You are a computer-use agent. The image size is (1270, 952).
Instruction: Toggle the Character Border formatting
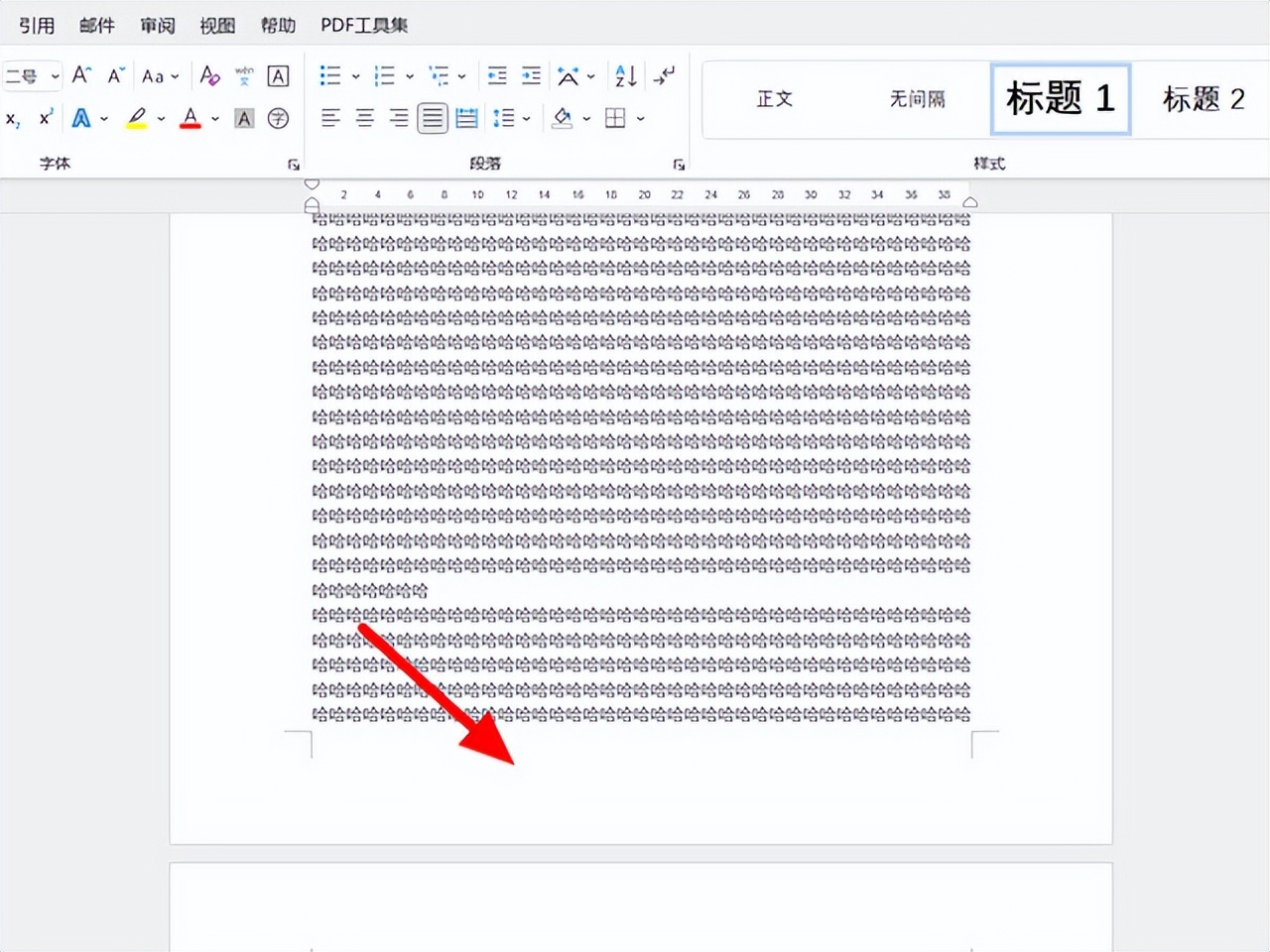coord(278,75)
